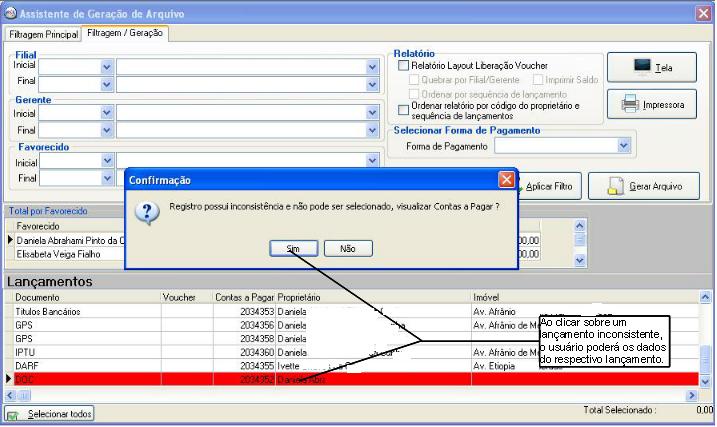Click the Lançamentos horizontal scroll left arrow
Viewport: 717px width, 427px height.
pos(10,395)
